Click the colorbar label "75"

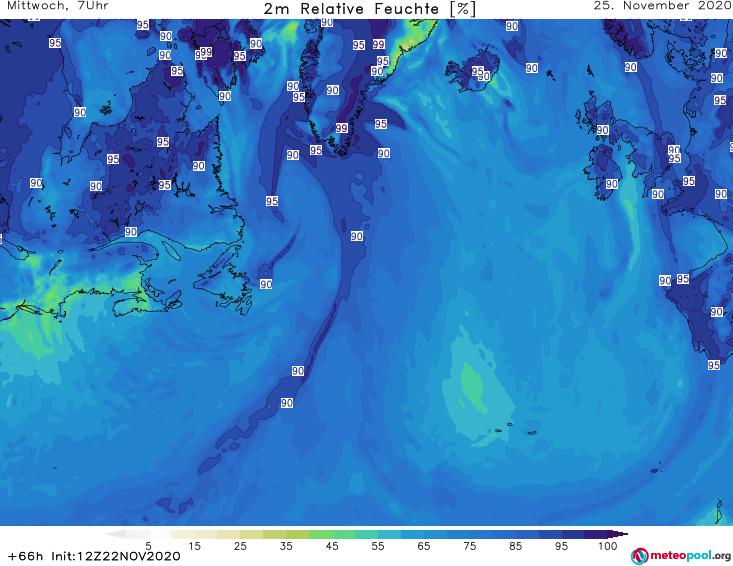click(469, 546)
